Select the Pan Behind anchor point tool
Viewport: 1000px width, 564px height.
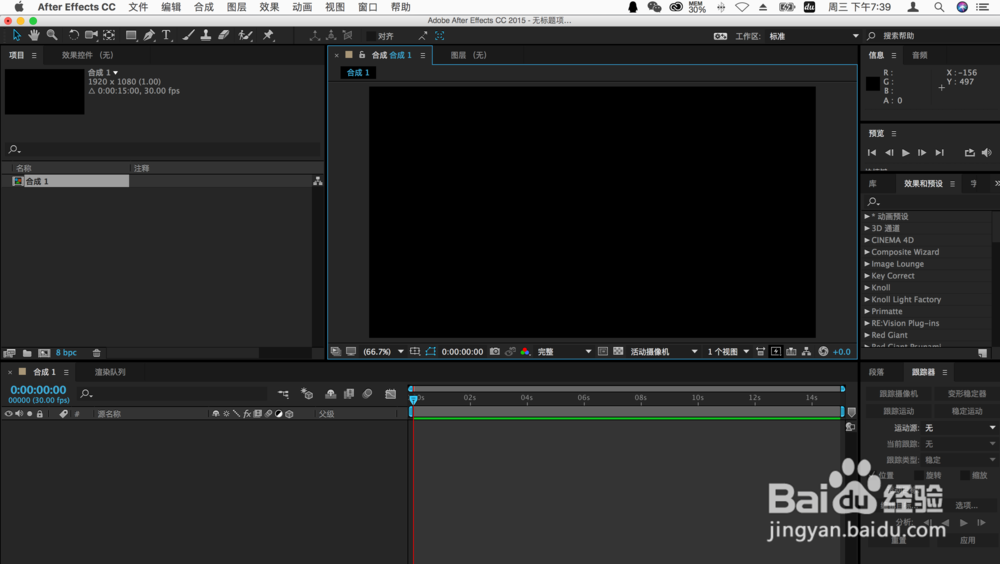click(x=109, y=35)
